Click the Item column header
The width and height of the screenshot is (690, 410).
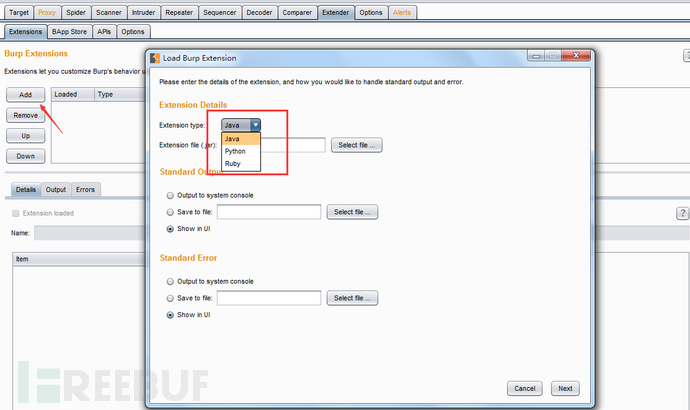[x=79, y=259]
